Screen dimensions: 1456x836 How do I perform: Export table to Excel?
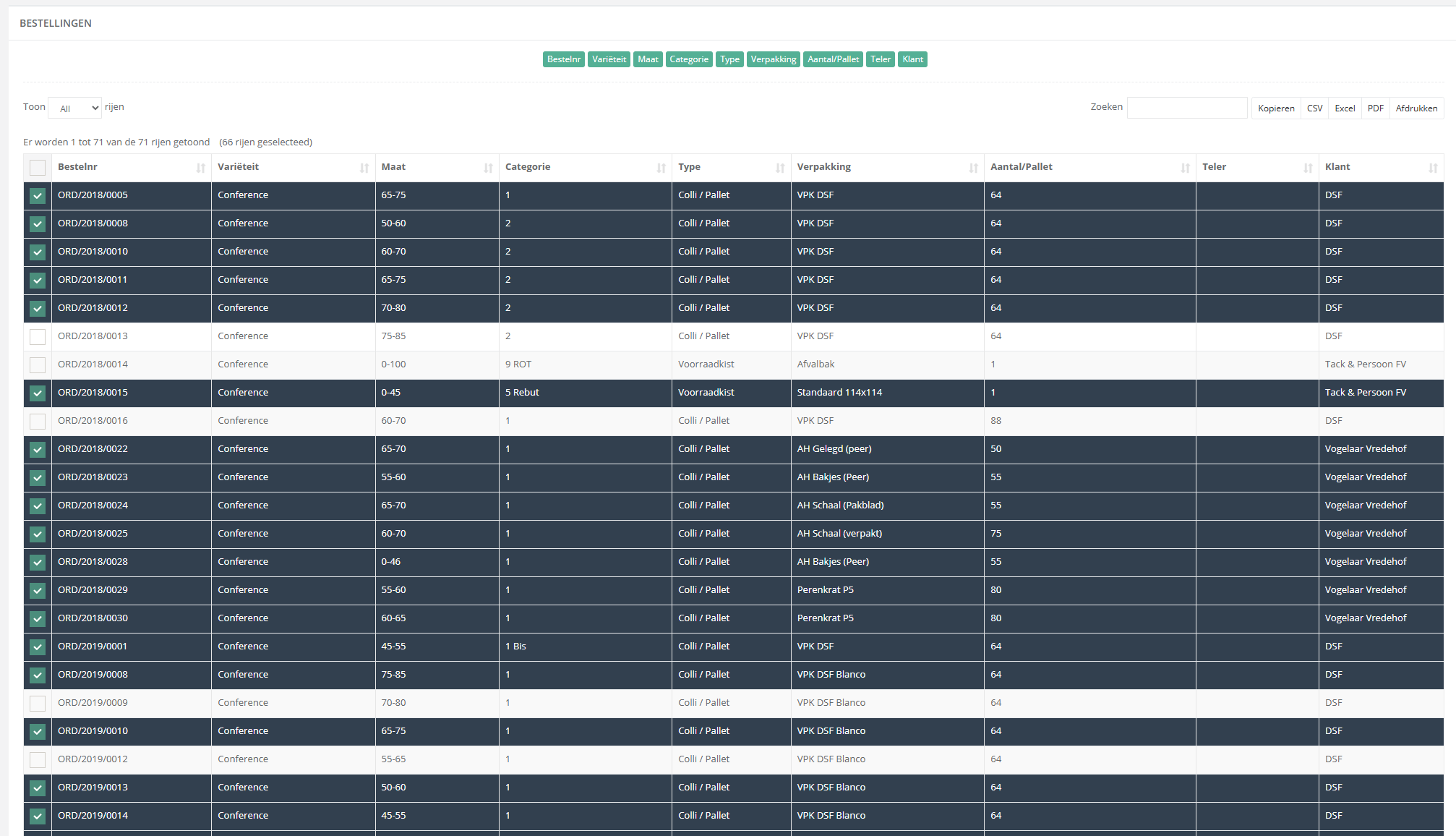tap(1345, 108)
